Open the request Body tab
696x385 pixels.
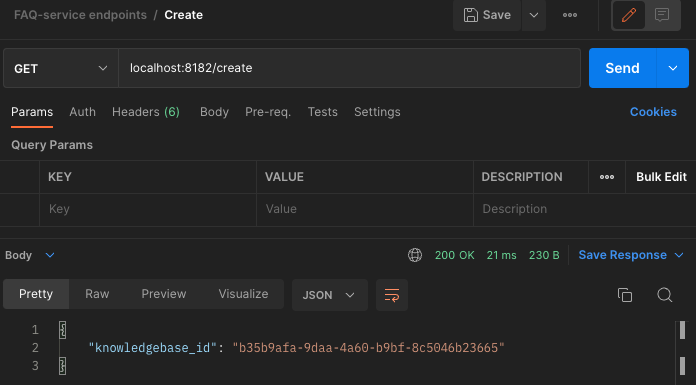coord(214,112)
